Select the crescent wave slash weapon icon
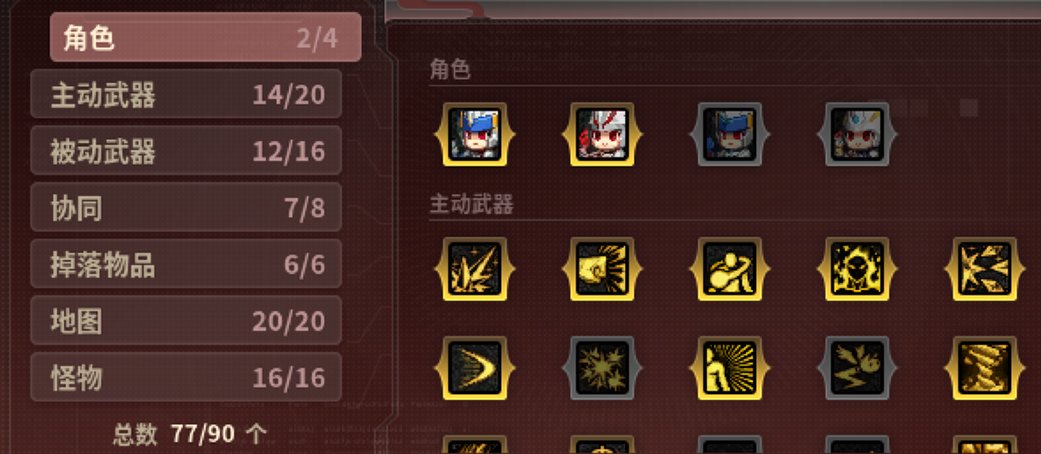This screenshot has height=454, width=1041. click(x=475, y=368)
